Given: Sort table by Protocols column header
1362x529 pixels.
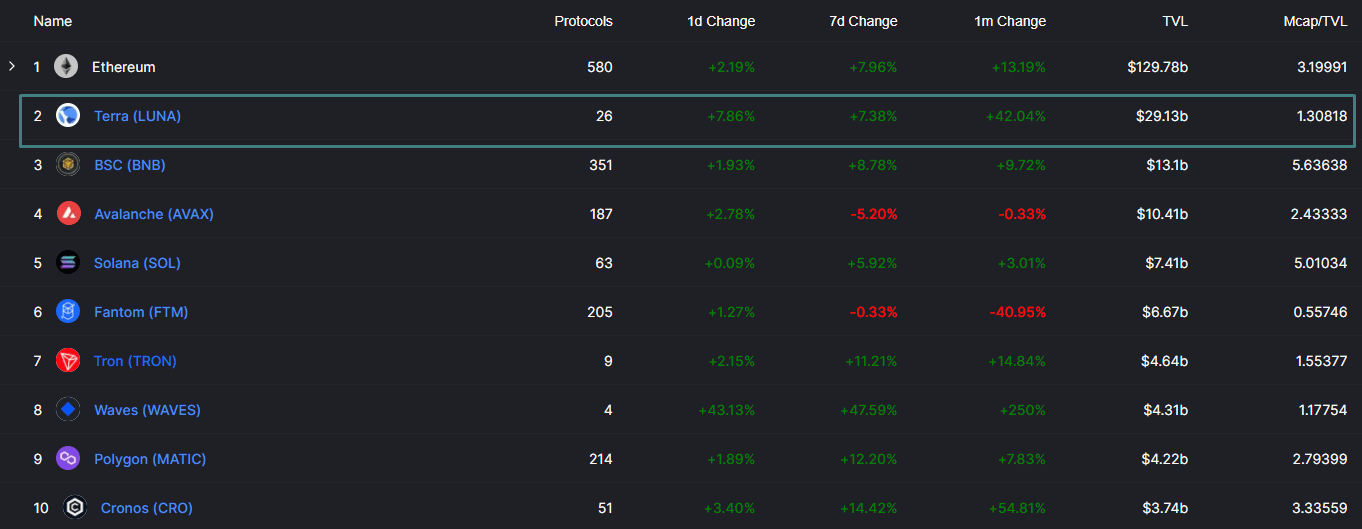Looking at the screenshot, I should (x=584, y=21).
